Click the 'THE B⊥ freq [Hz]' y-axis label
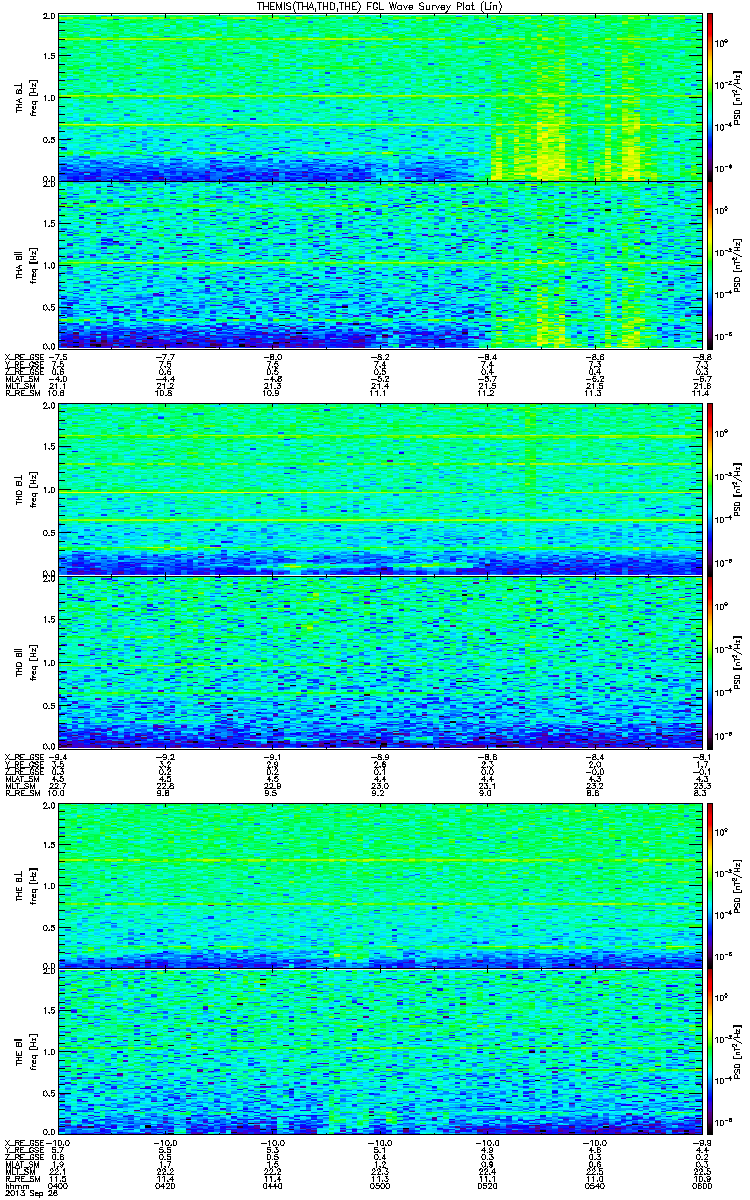Image resolution: width=750 pixels, height=1200 pixels. point(26,885)
